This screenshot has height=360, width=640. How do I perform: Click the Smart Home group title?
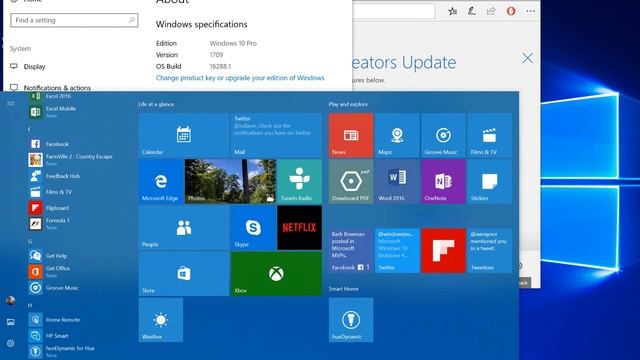coord(344,289)
